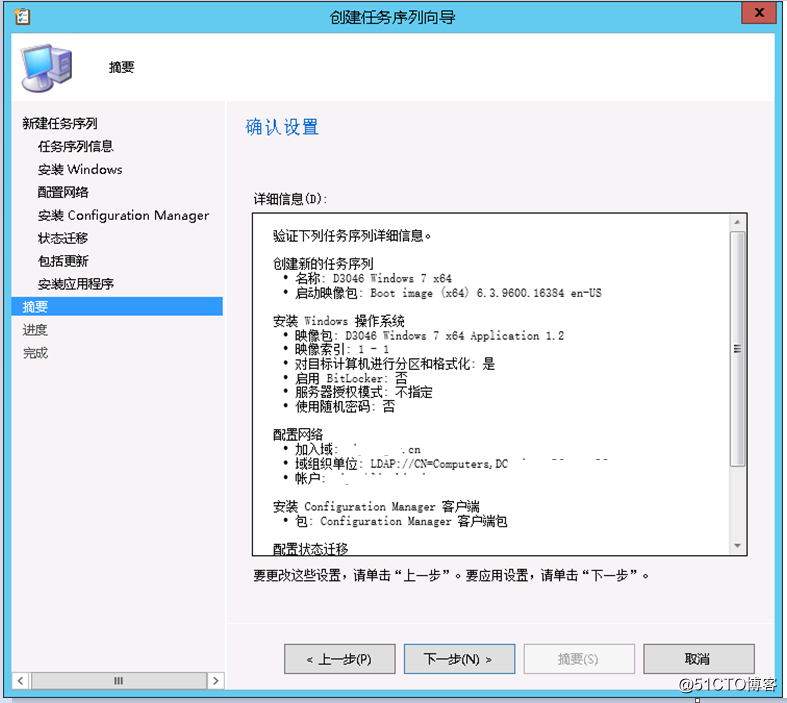
Task: Click the 服务器授权模式: 不指定 line
Action: tap(363, 392)
